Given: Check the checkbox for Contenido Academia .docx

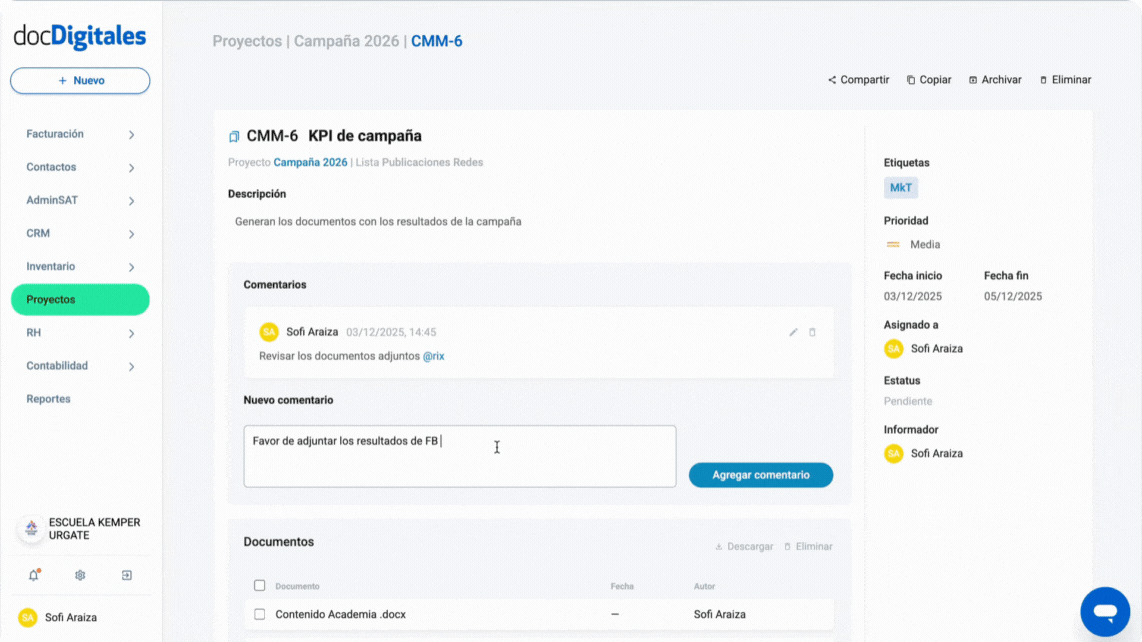Looking at the screenshot, I should [x=260, y=614].
